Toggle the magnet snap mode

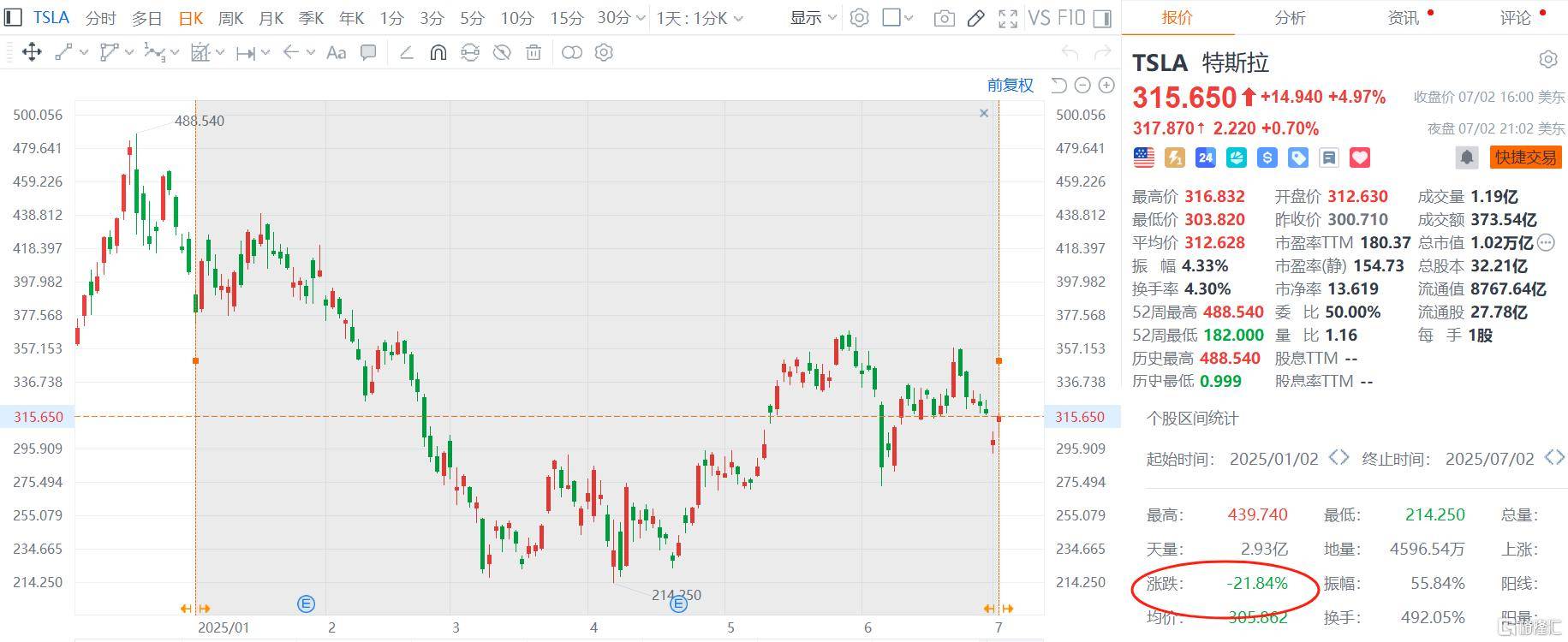click(x=438, y=53)
